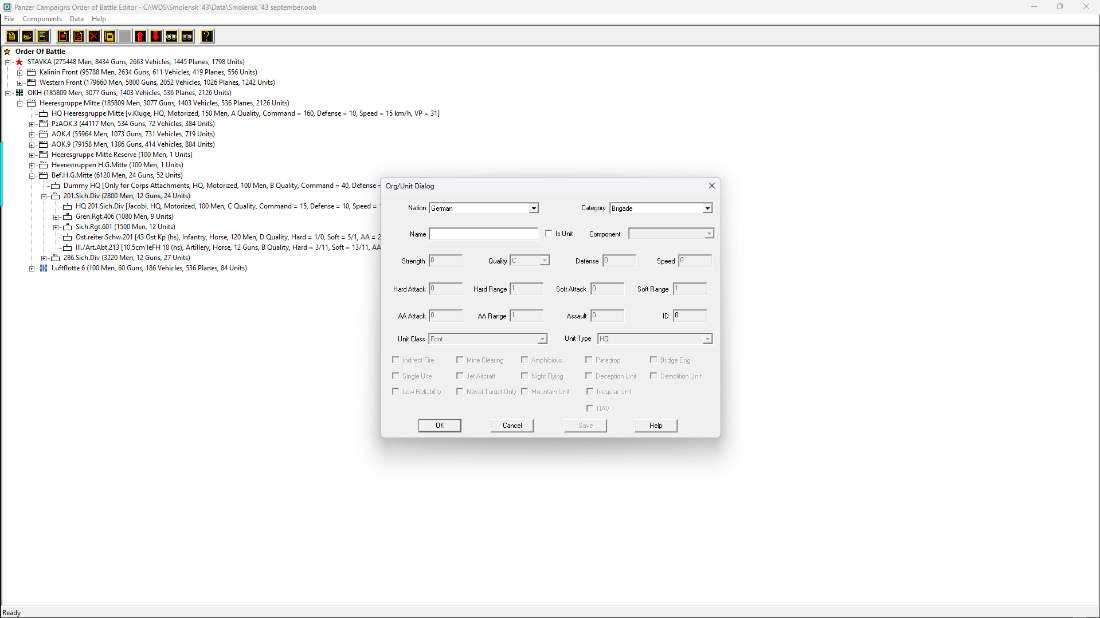
Task: Select the 201.Sich.Div row text
Action: click(126, 196)
